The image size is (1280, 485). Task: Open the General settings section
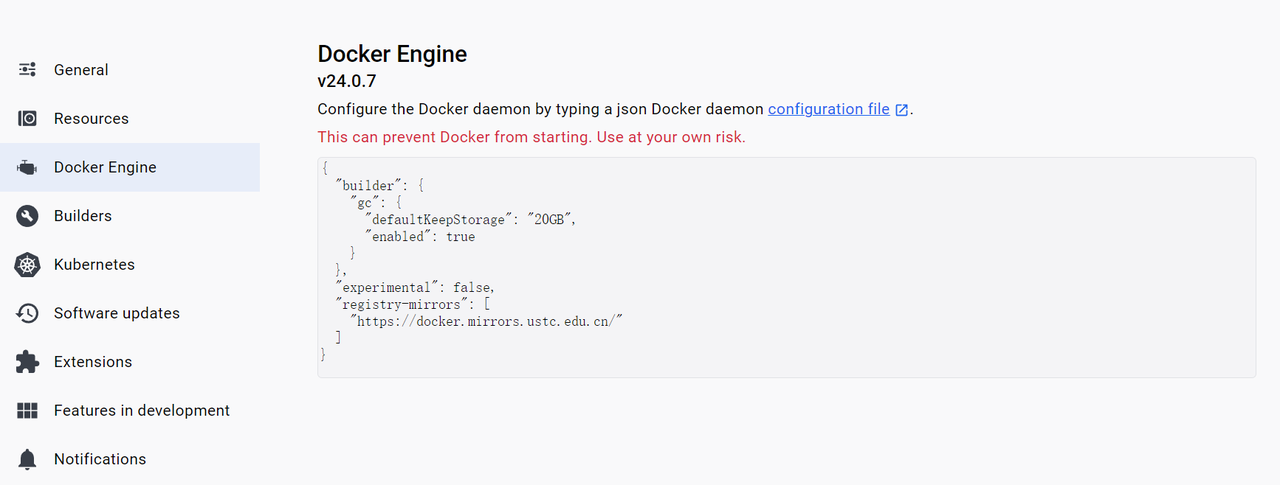130,70
